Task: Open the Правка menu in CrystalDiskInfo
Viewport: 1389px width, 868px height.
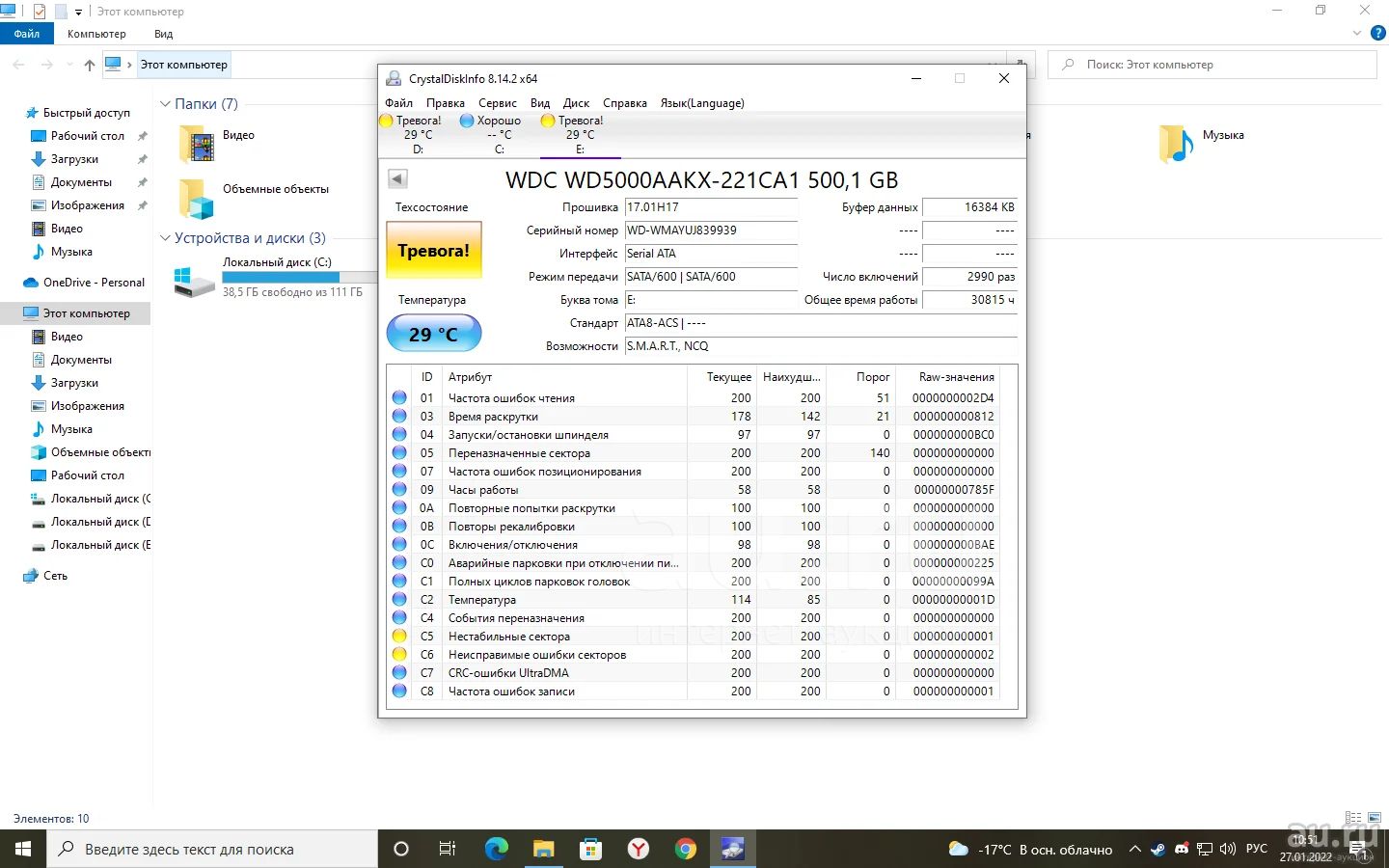Action: [446, 103]
